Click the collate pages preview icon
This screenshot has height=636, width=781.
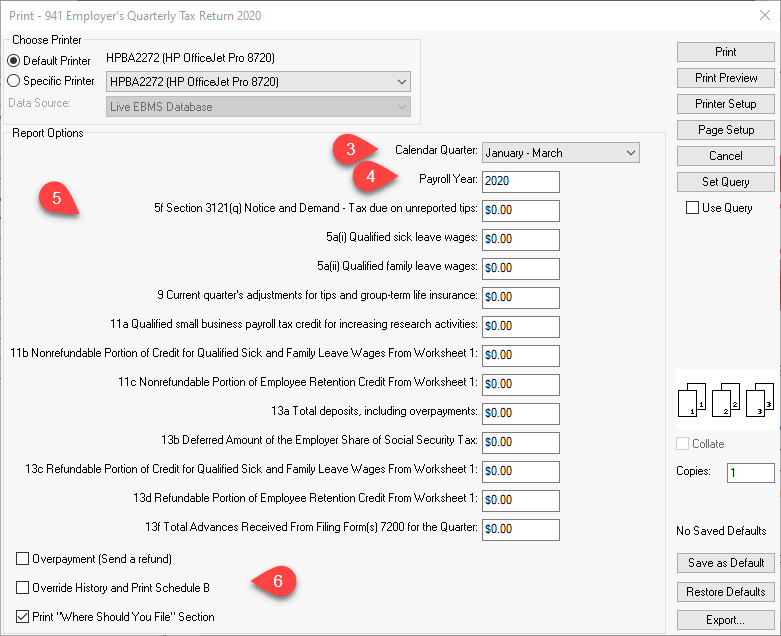(725, 399)
